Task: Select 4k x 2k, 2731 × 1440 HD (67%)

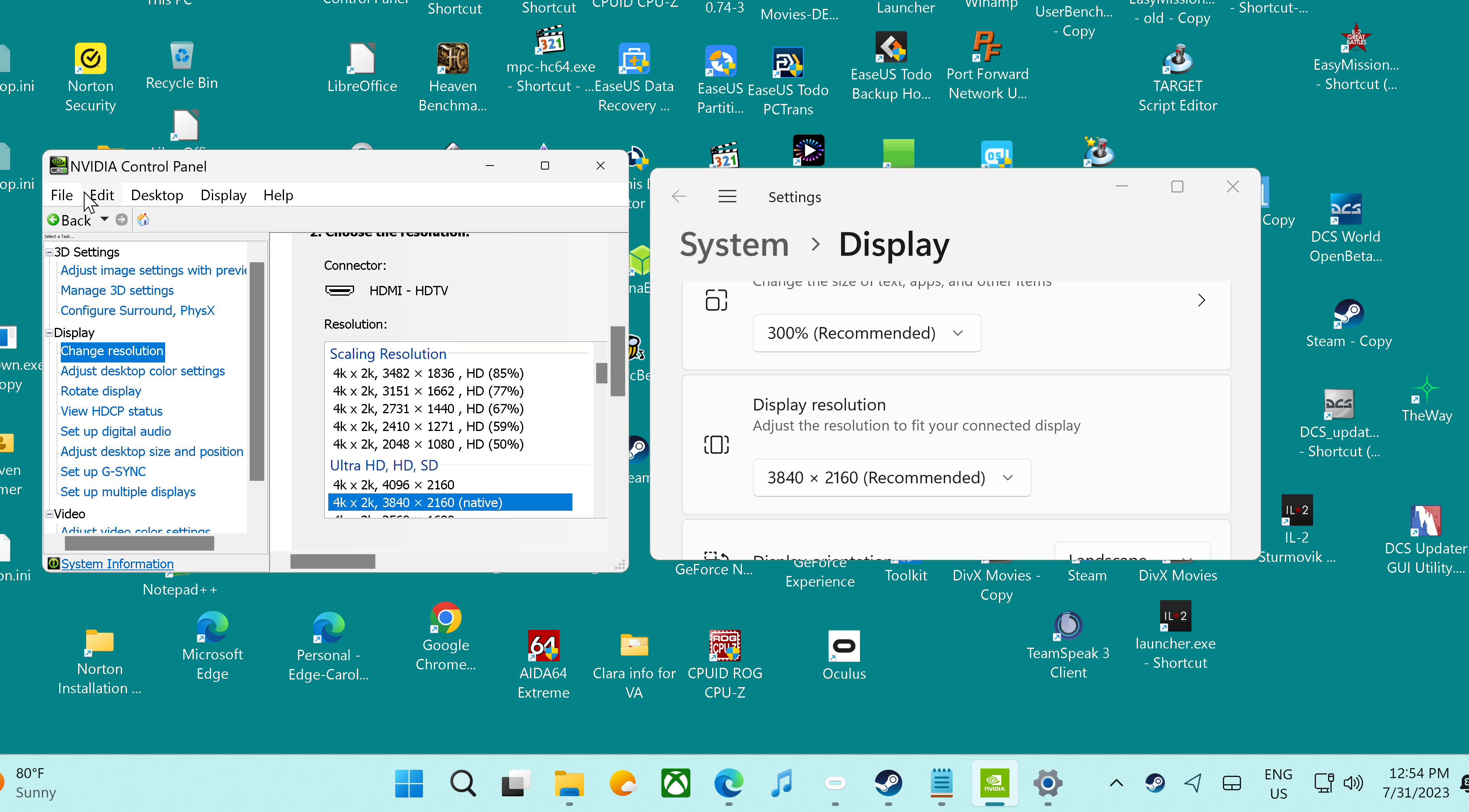Action: coord(428,409)
